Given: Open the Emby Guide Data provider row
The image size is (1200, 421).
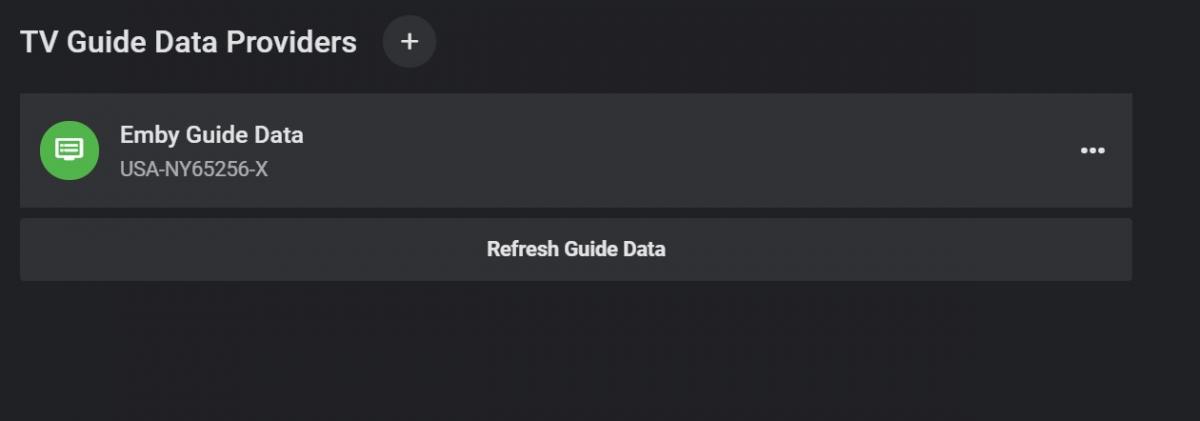Looking at the screenshot, I should pos(600,150).
